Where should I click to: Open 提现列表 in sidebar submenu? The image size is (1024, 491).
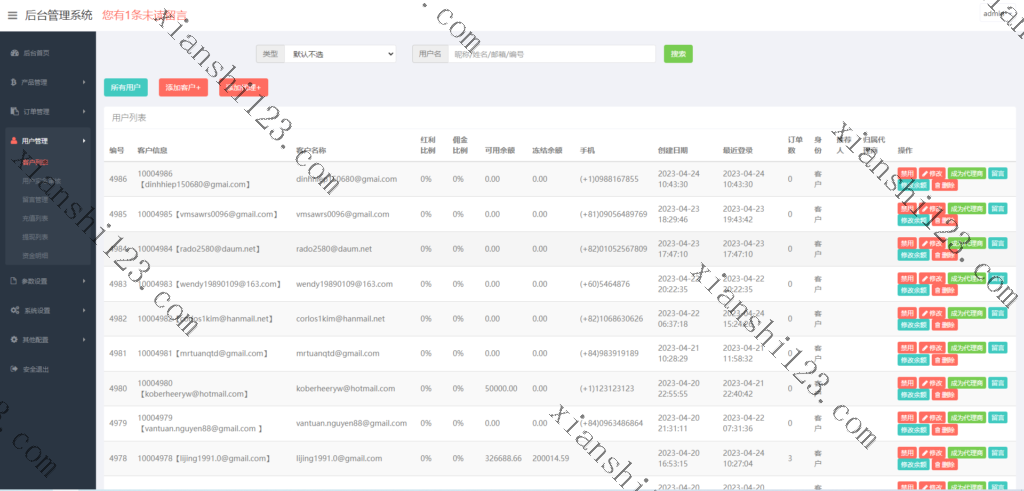point(35,236)
